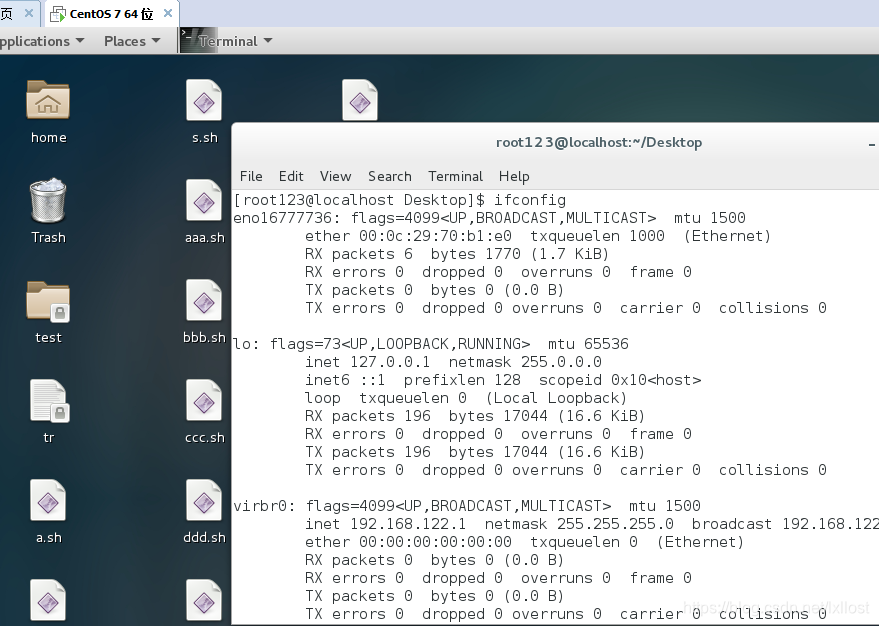Click the home desktop label
Screen dimensions: 879x626
pyautogui.click(x=49, y=137)
